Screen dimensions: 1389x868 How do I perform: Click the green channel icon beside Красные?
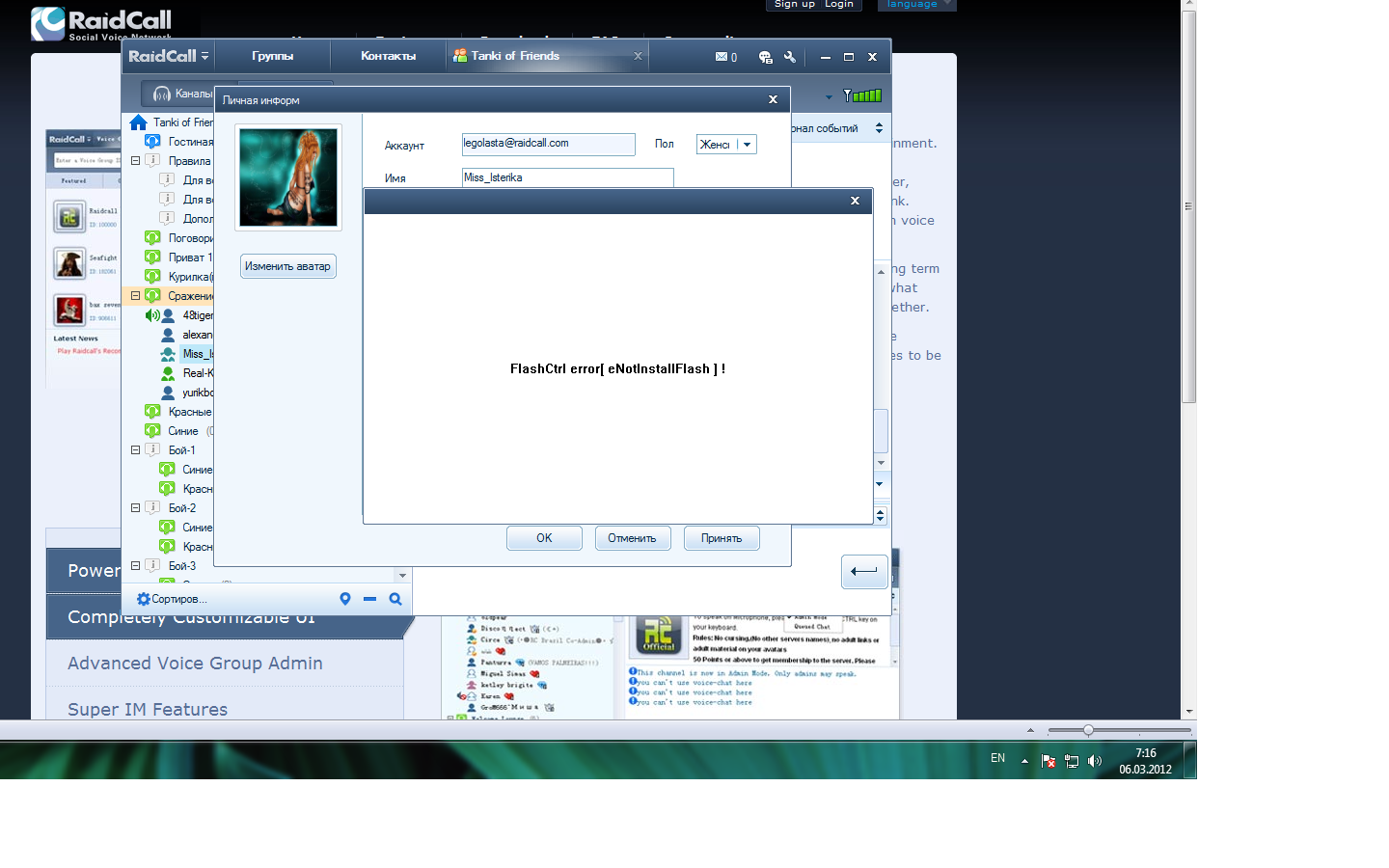[x=152, y=412]
